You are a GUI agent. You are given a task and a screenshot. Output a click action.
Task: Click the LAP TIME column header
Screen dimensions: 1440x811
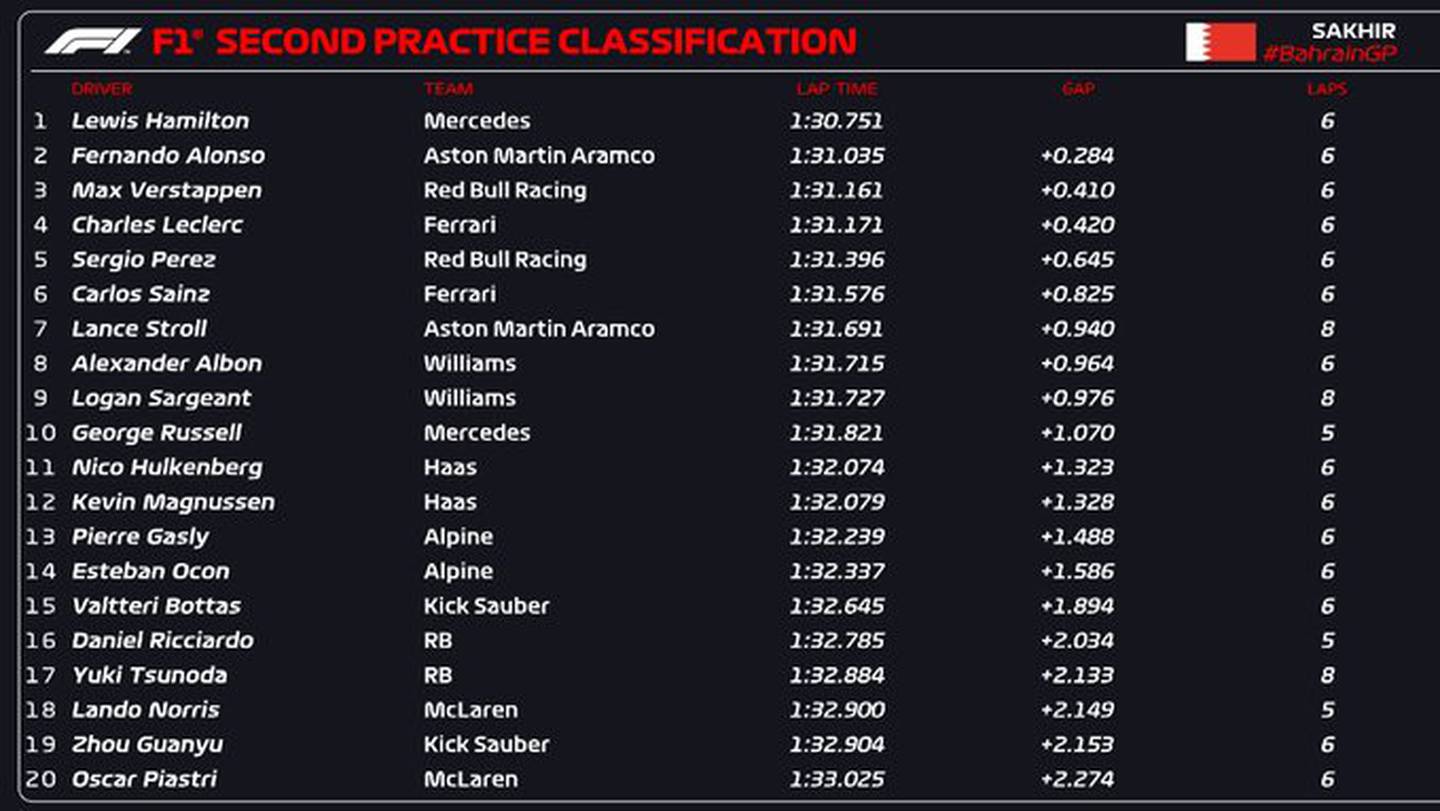(837, 89)
